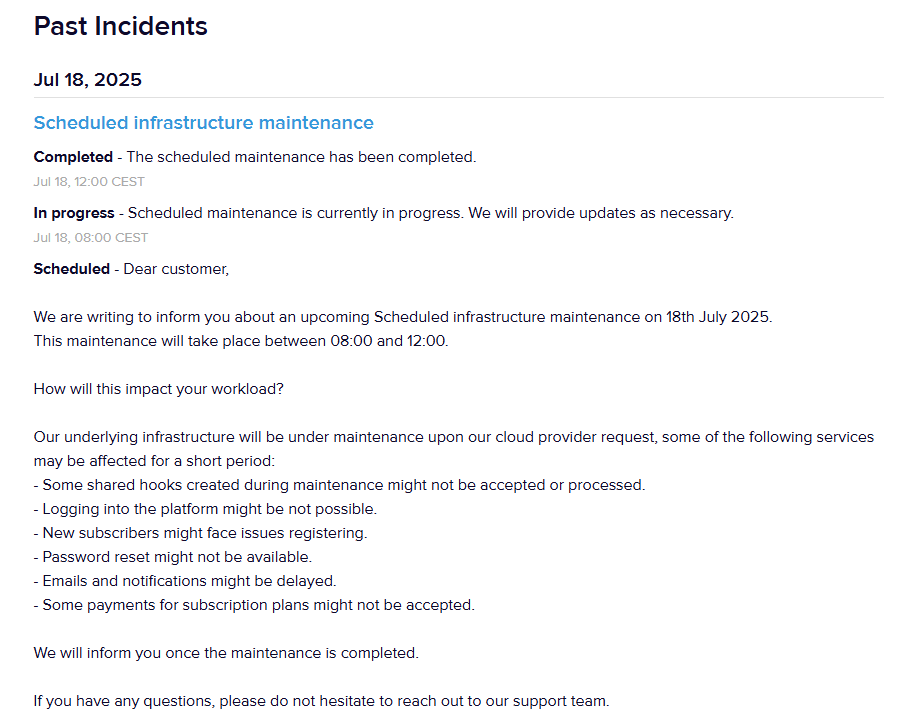Click the 'New subscribers' bullet line

pos(200,533)
